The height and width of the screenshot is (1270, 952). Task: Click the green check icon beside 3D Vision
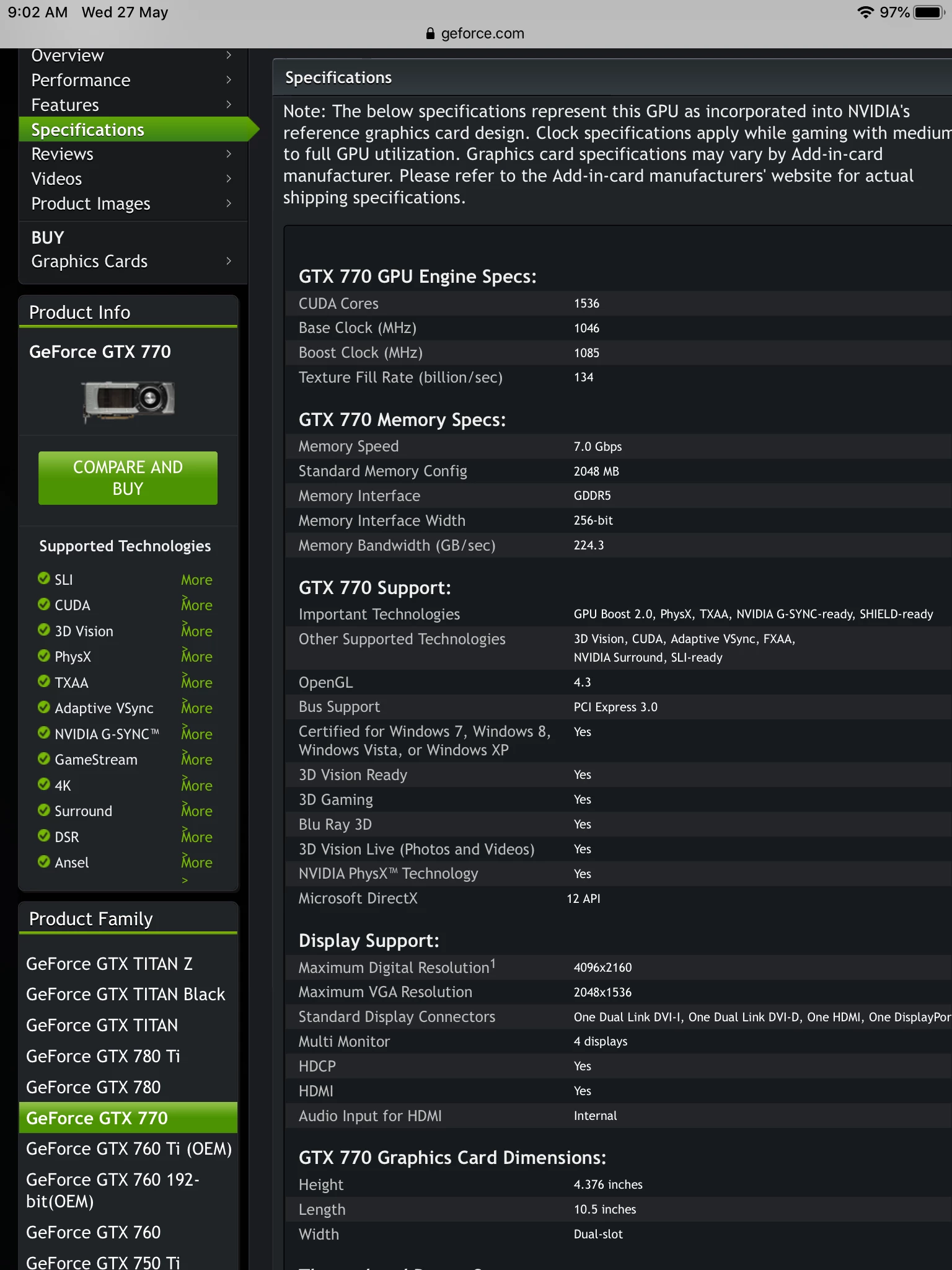coord(43,629)
